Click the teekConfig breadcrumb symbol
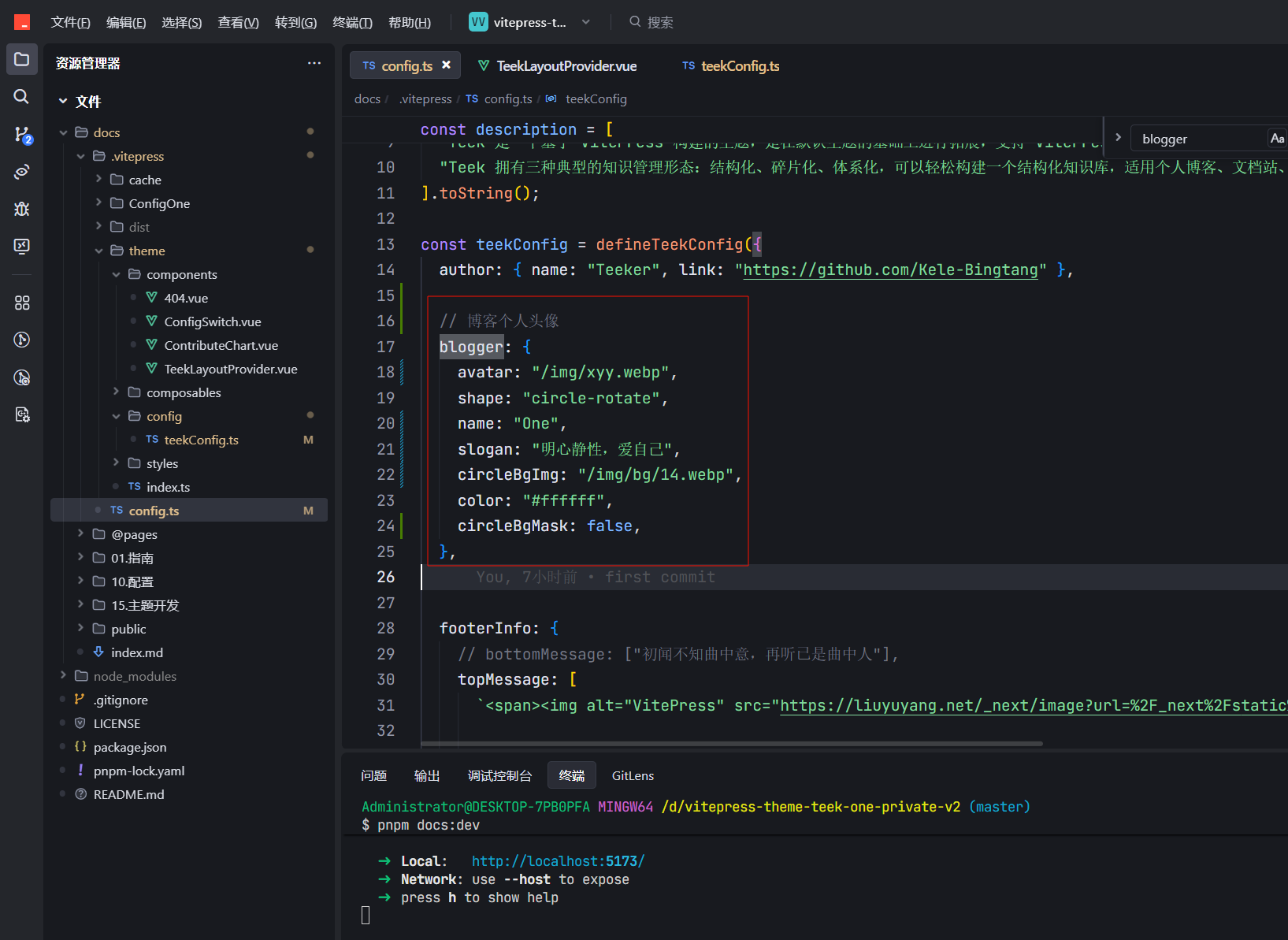The height and width of the screenshot is (940, 1288). pos(596,99)
